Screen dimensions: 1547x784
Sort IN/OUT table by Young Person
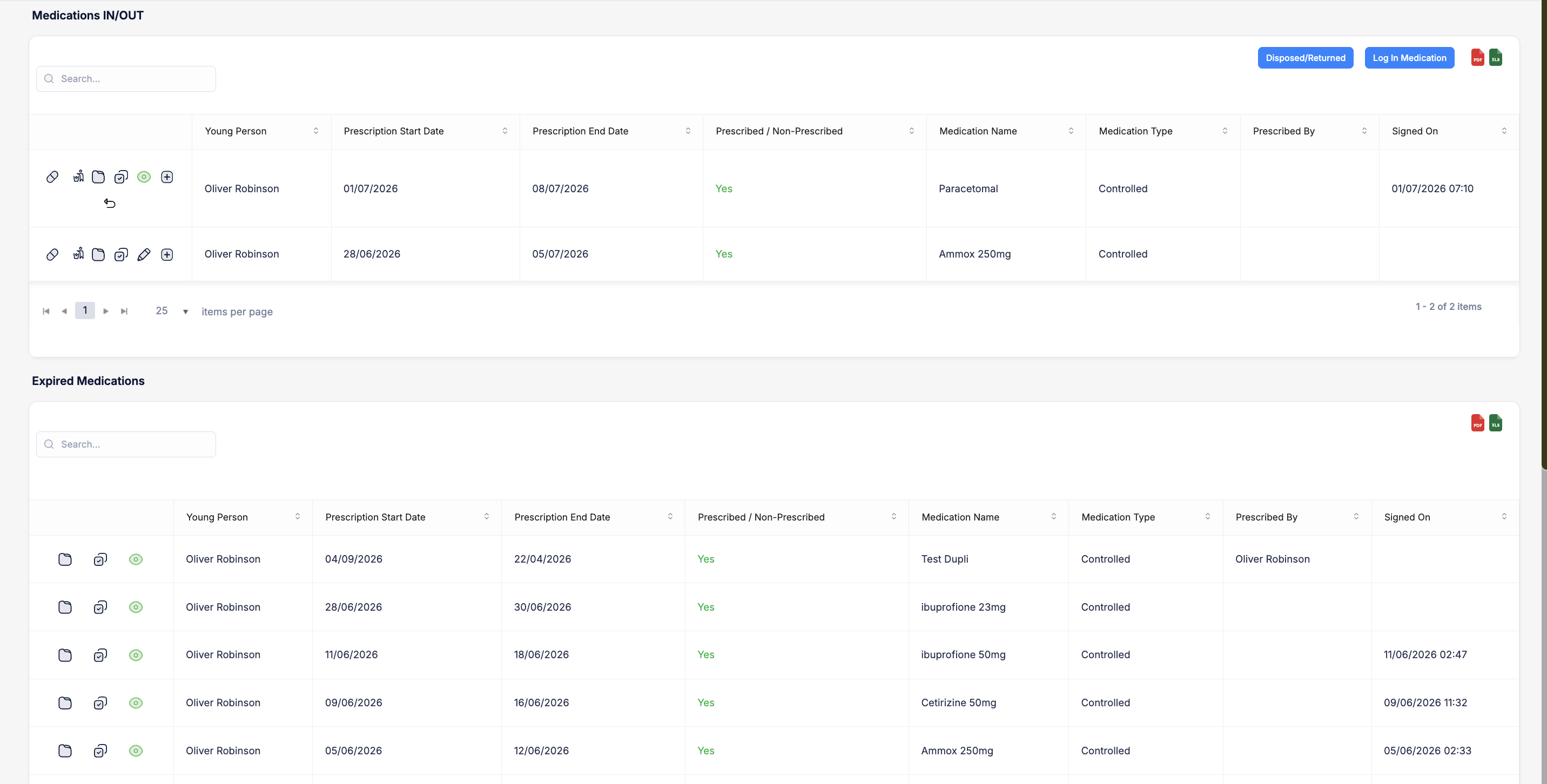(316, 131)
